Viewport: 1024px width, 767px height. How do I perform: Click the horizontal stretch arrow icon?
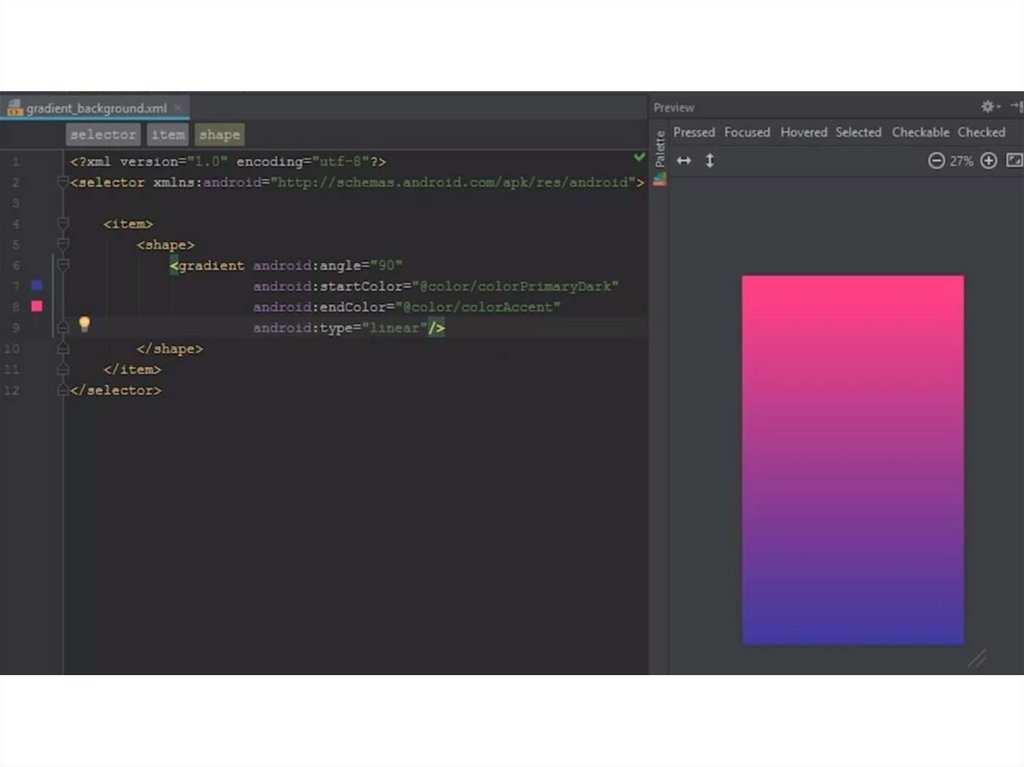684,160
